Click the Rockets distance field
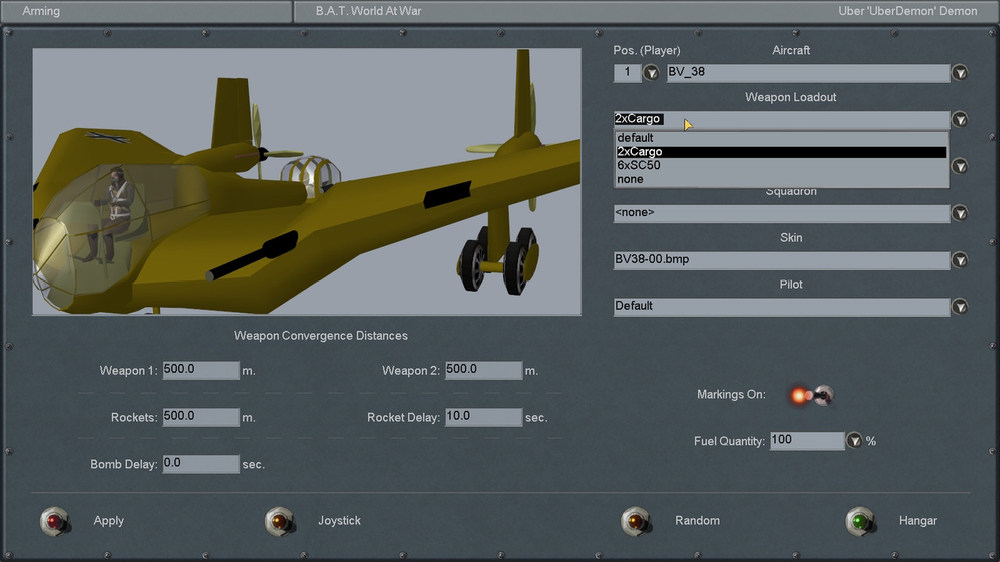The height and width of the screenshot is (562, 1000). [x=201, y=417]
